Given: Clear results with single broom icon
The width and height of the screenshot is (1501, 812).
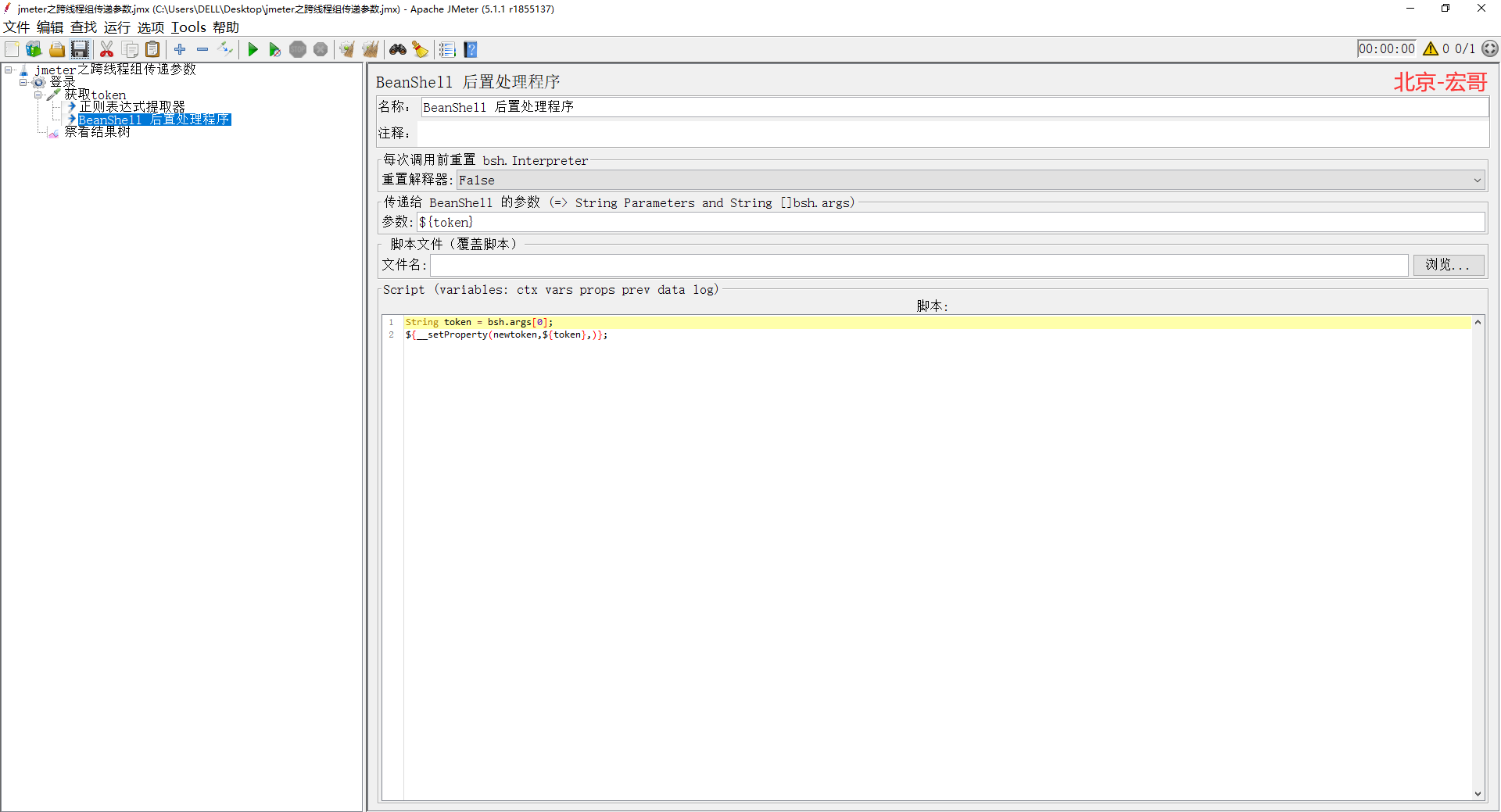Looking at the screenshot, I should (347, 49).
